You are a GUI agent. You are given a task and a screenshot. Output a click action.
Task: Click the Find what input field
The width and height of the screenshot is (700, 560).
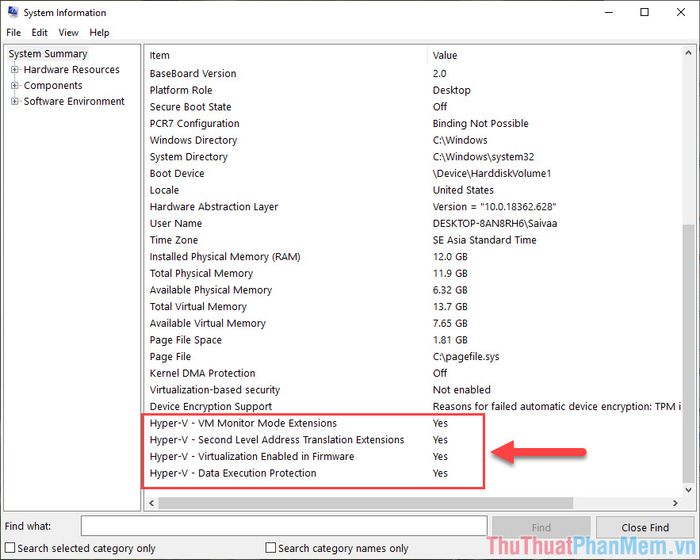point(284,526)
